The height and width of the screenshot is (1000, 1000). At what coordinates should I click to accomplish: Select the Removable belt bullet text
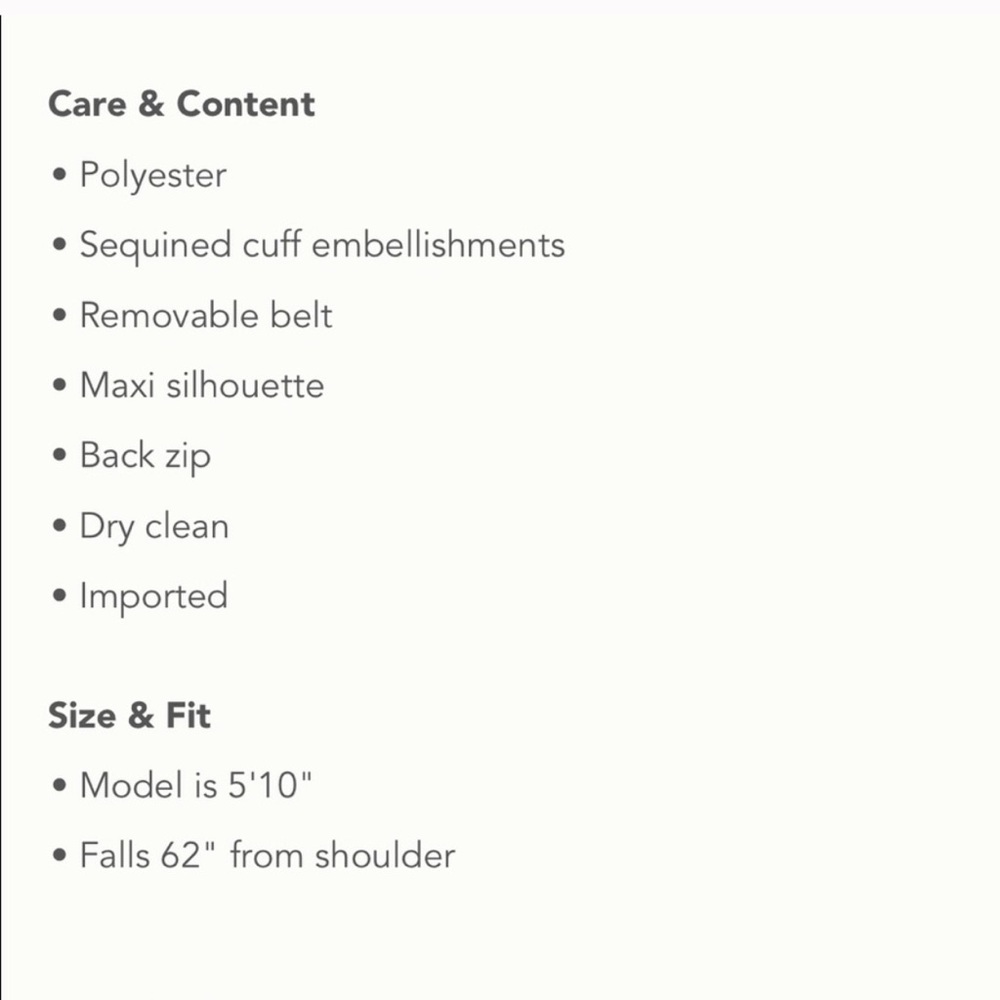tap(206, 315)
